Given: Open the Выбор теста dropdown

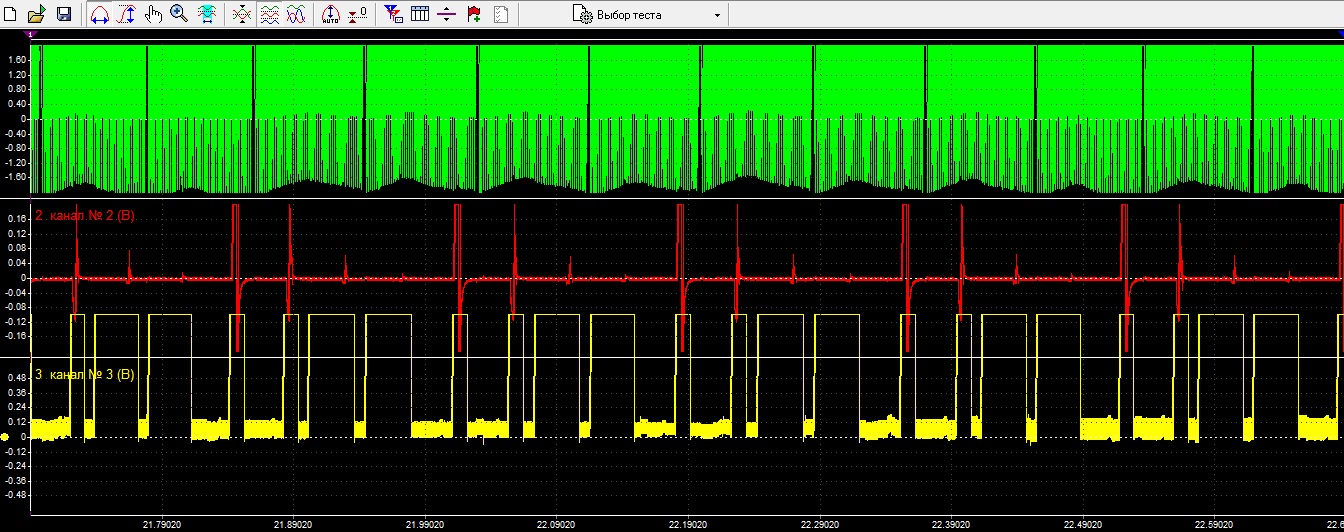Looking at the screenshot, I should point(648,15).
